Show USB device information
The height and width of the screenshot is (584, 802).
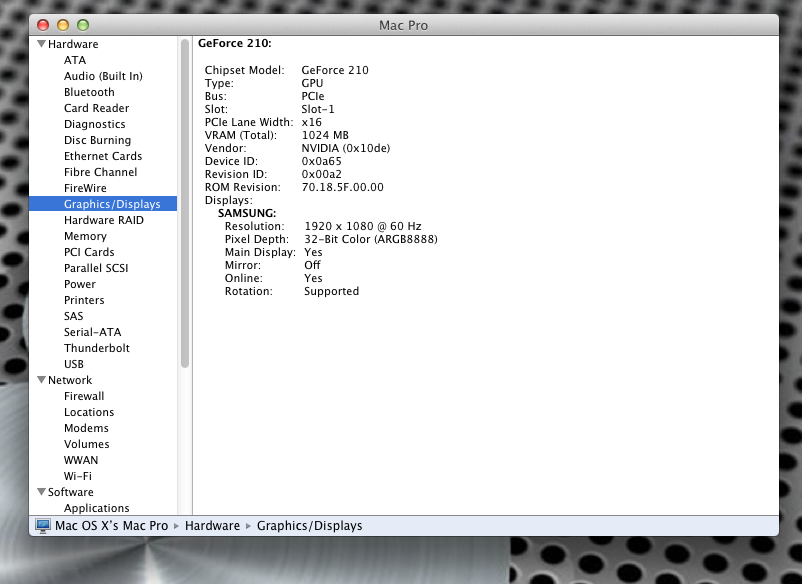[74, 364]
